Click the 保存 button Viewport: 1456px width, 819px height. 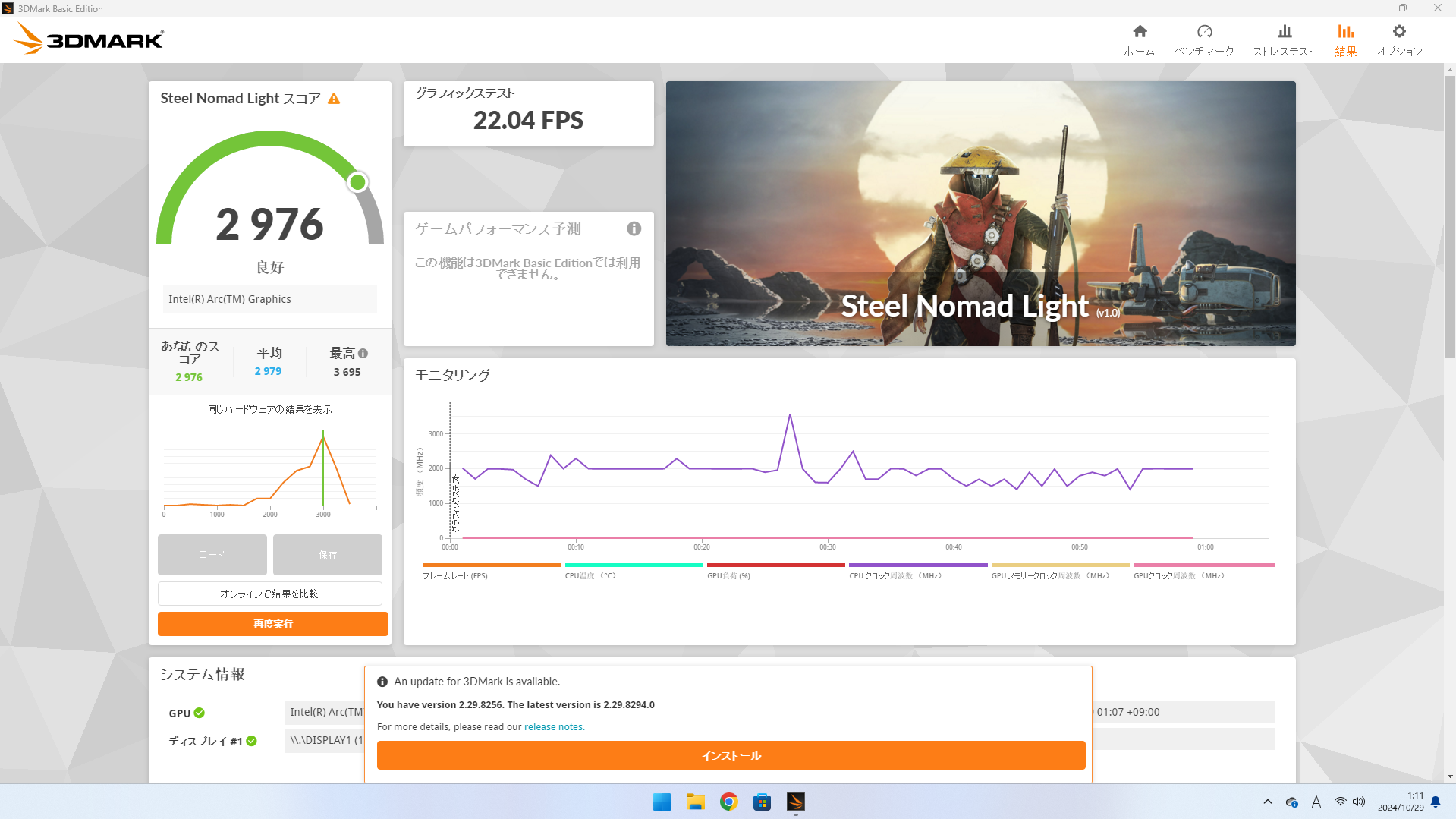(327, 555)
